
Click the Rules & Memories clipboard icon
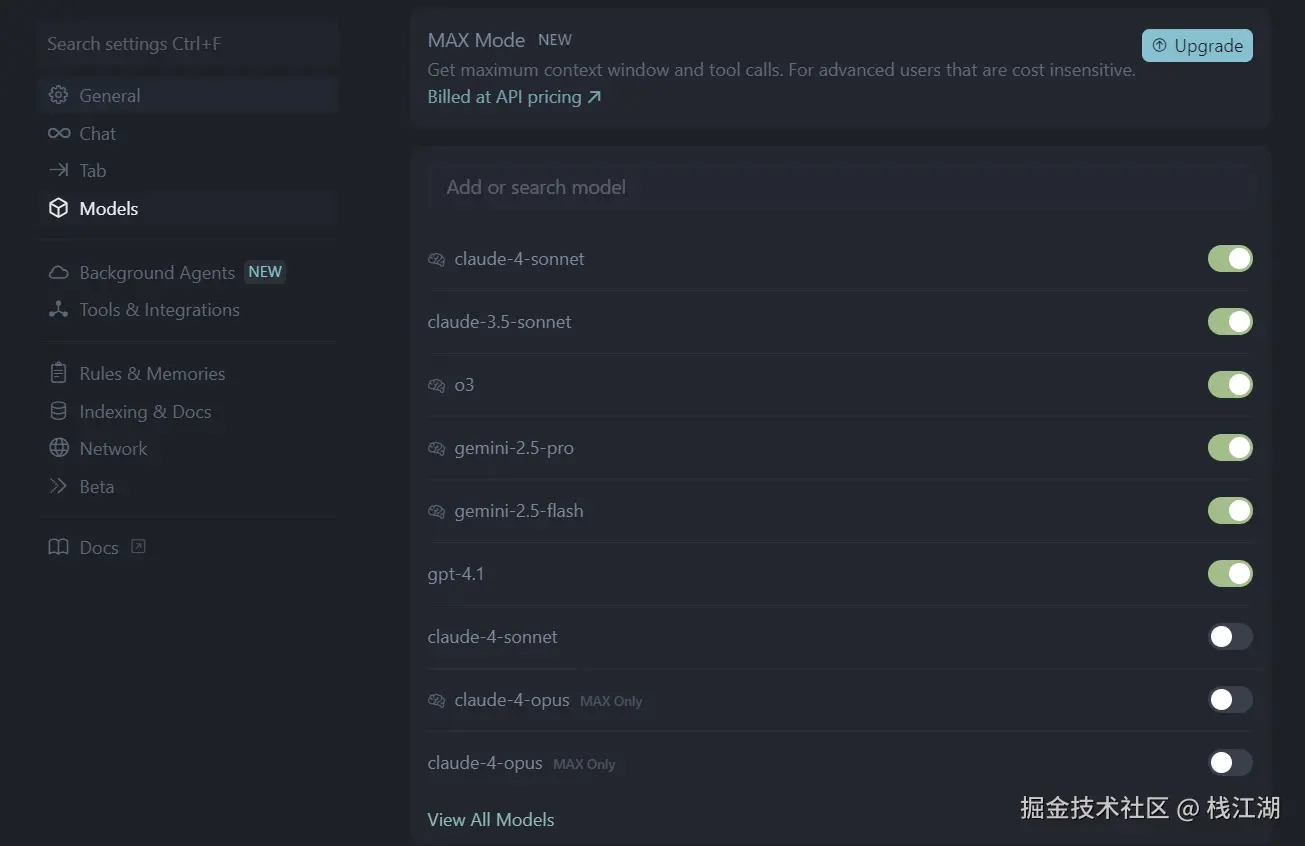coord(59,373)
